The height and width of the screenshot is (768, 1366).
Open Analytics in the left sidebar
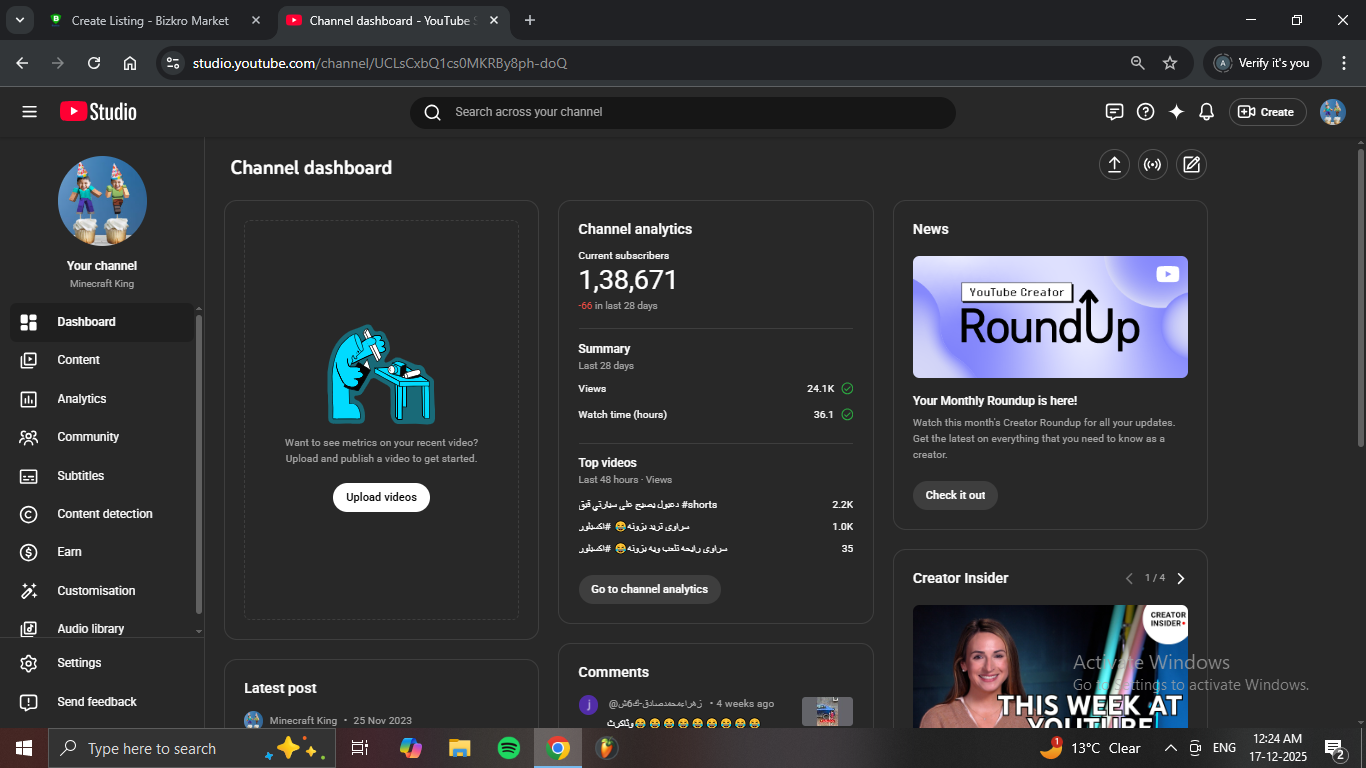click(x=82, y=399)
